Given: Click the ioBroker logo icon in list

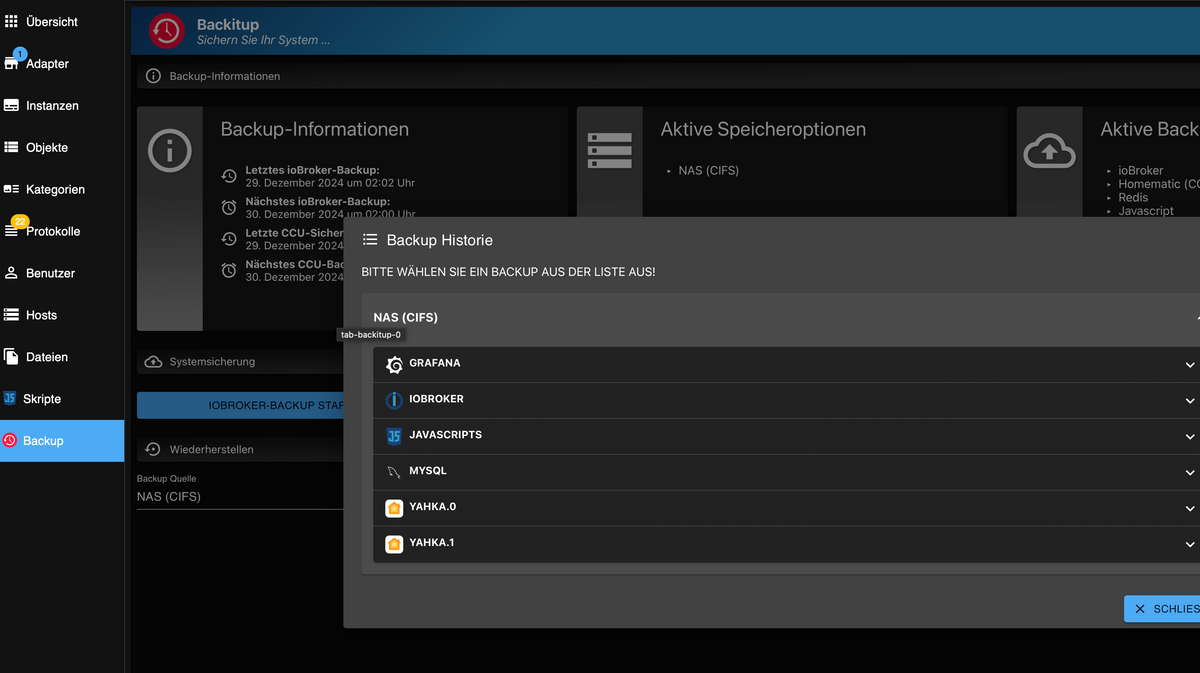Looking at the screenshot, I should [394, 400].
